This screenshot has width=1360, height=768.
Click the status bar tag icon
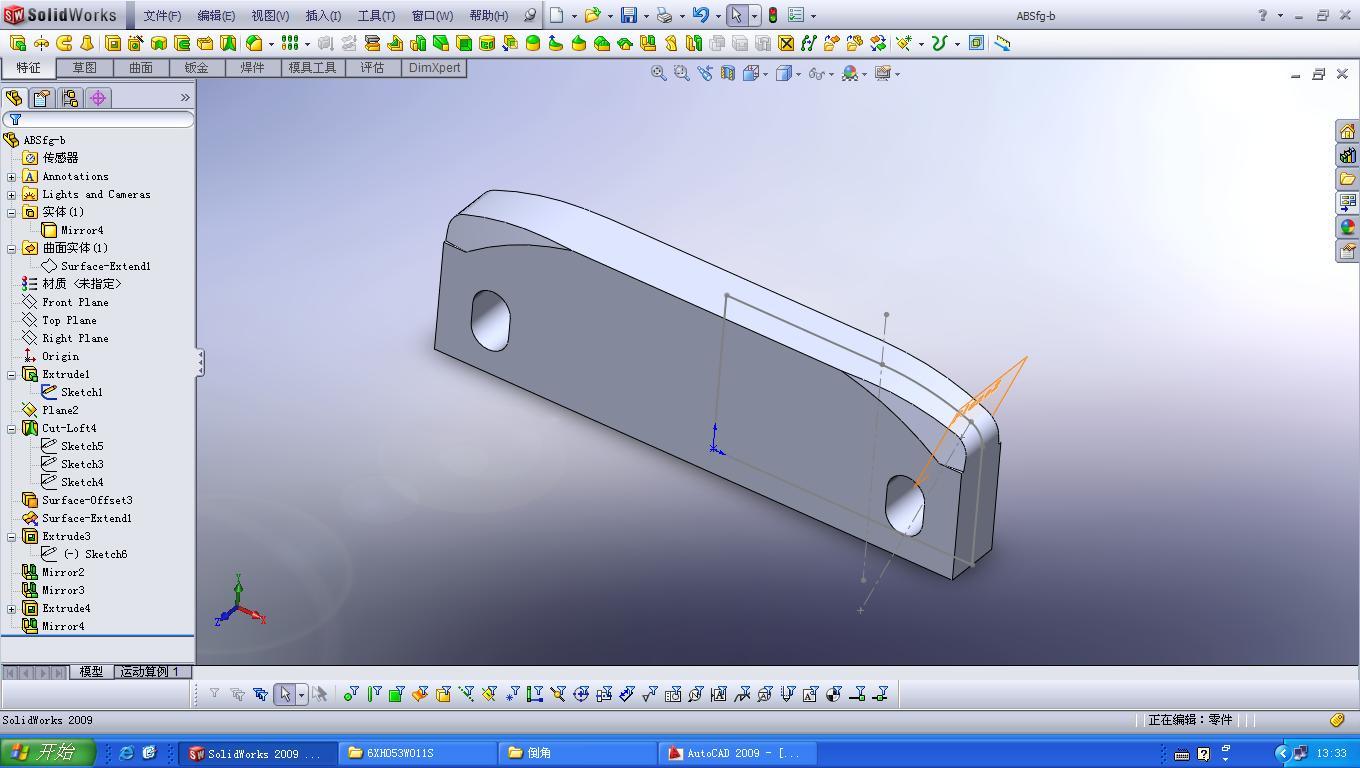(x=1337, y=720)
